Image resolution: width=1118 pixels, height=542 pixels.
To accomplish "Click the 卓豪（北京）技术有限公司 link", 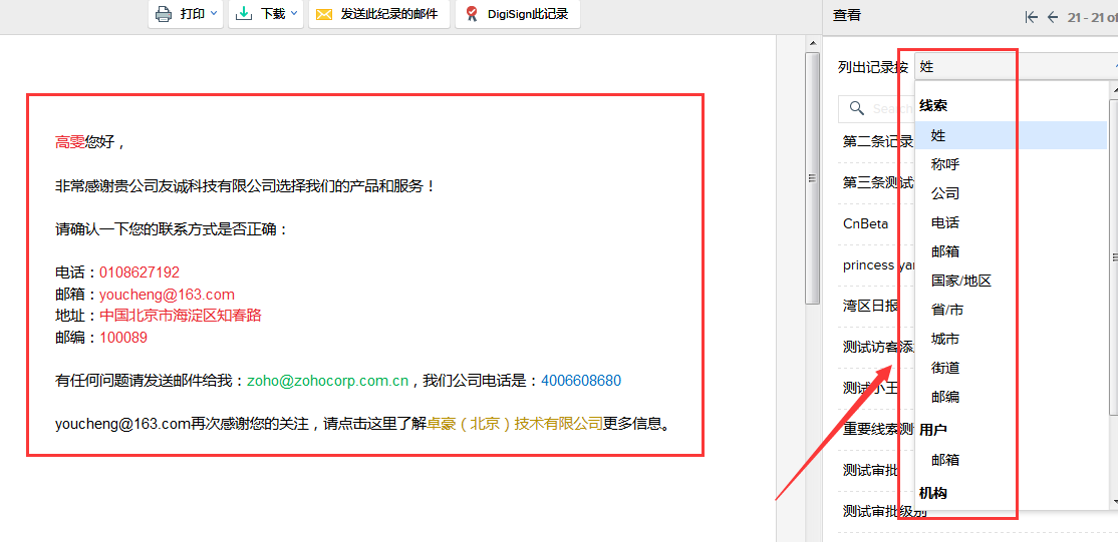I will pyautogui.click(x=515, y=424).
